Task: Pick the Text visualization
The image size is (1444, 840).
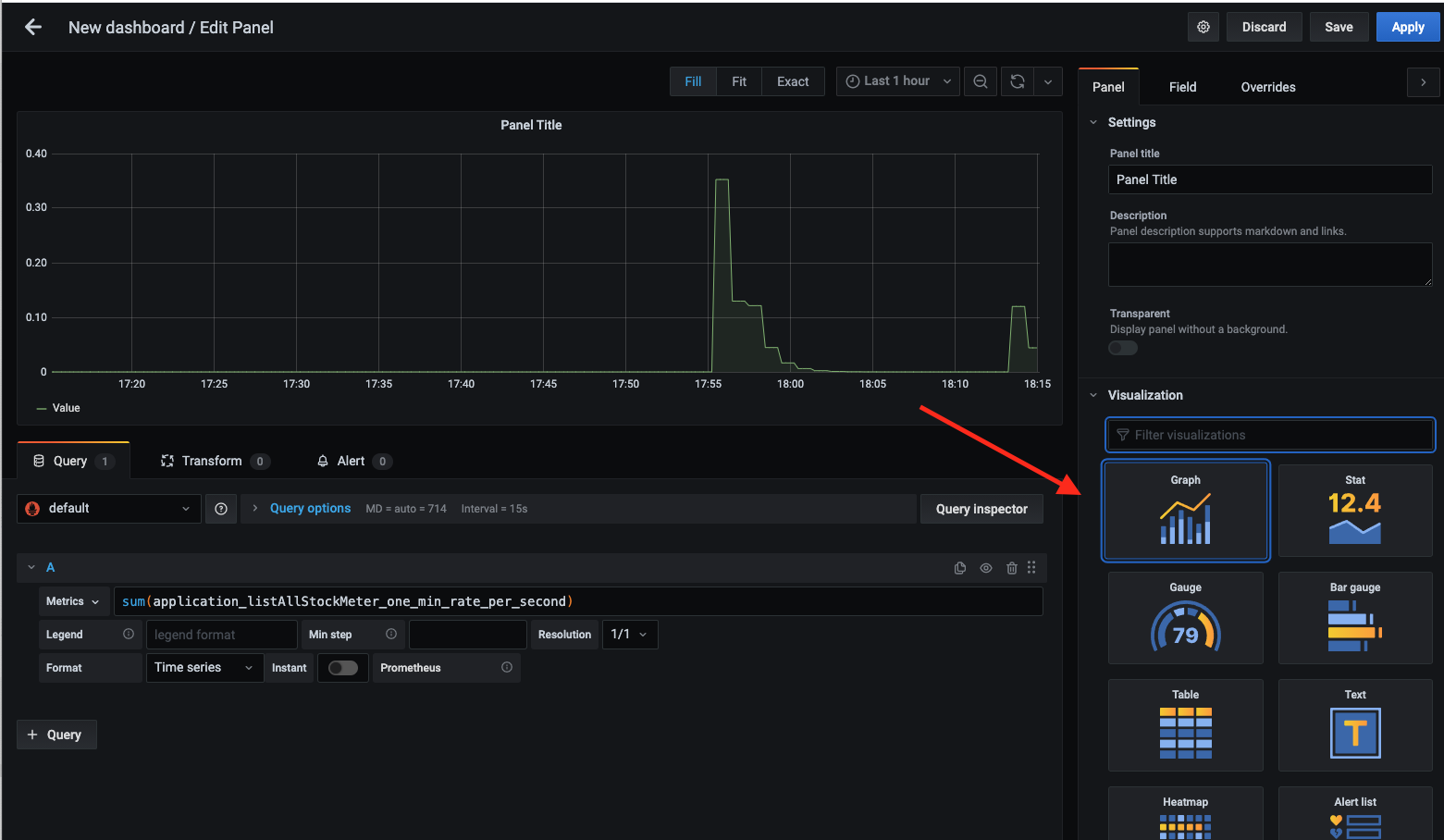Action: point(1355,725)
